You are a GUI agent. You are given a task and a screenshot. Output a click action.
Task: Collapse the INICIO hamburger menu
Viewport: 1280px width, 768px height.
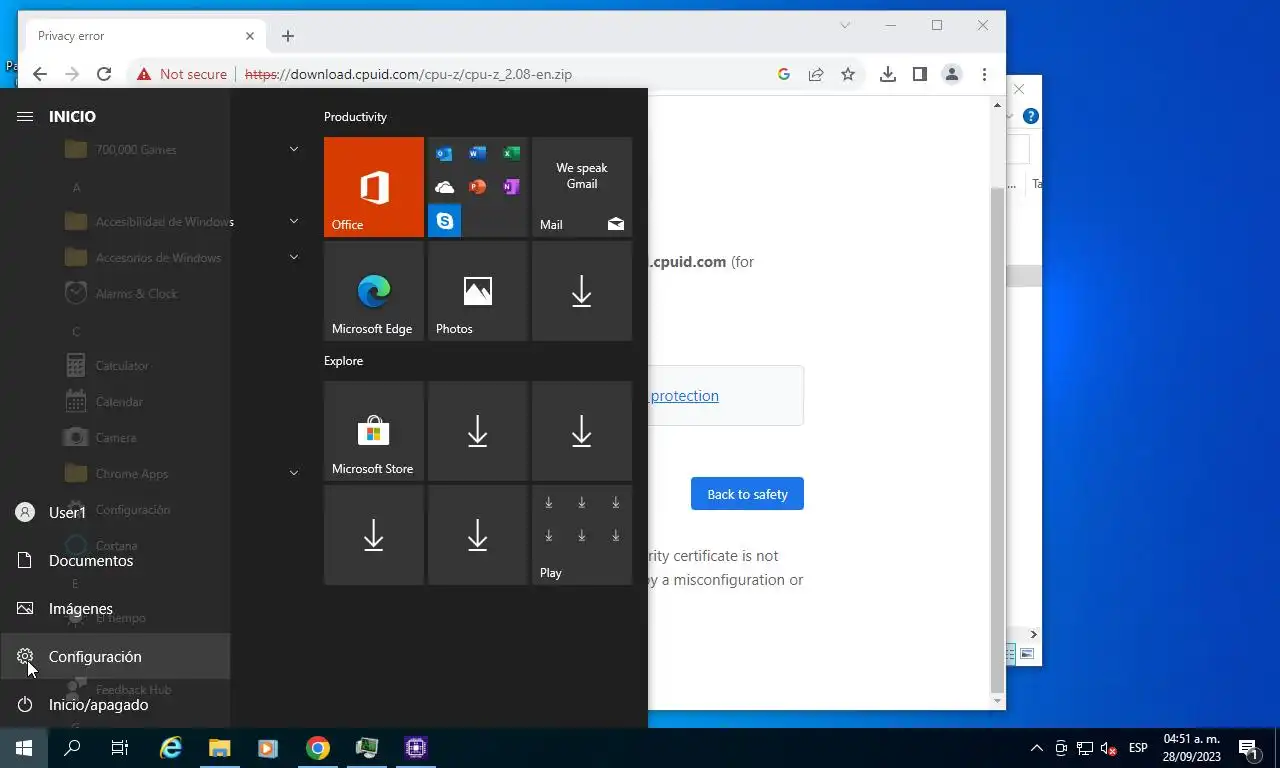click(25, 117)
